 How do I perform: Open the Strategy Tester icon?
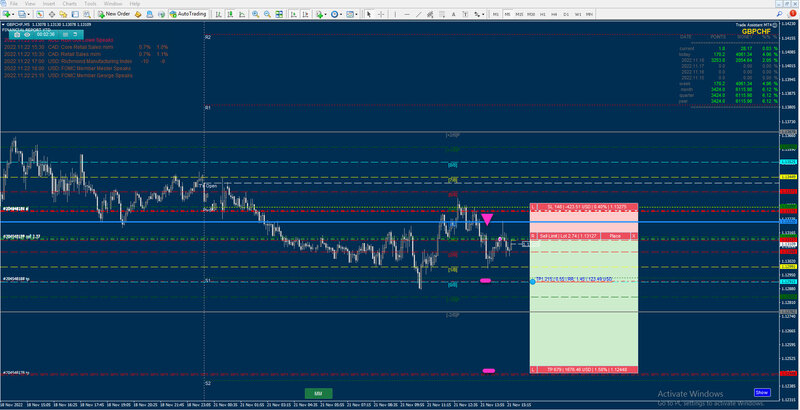[x=87, y=14]
